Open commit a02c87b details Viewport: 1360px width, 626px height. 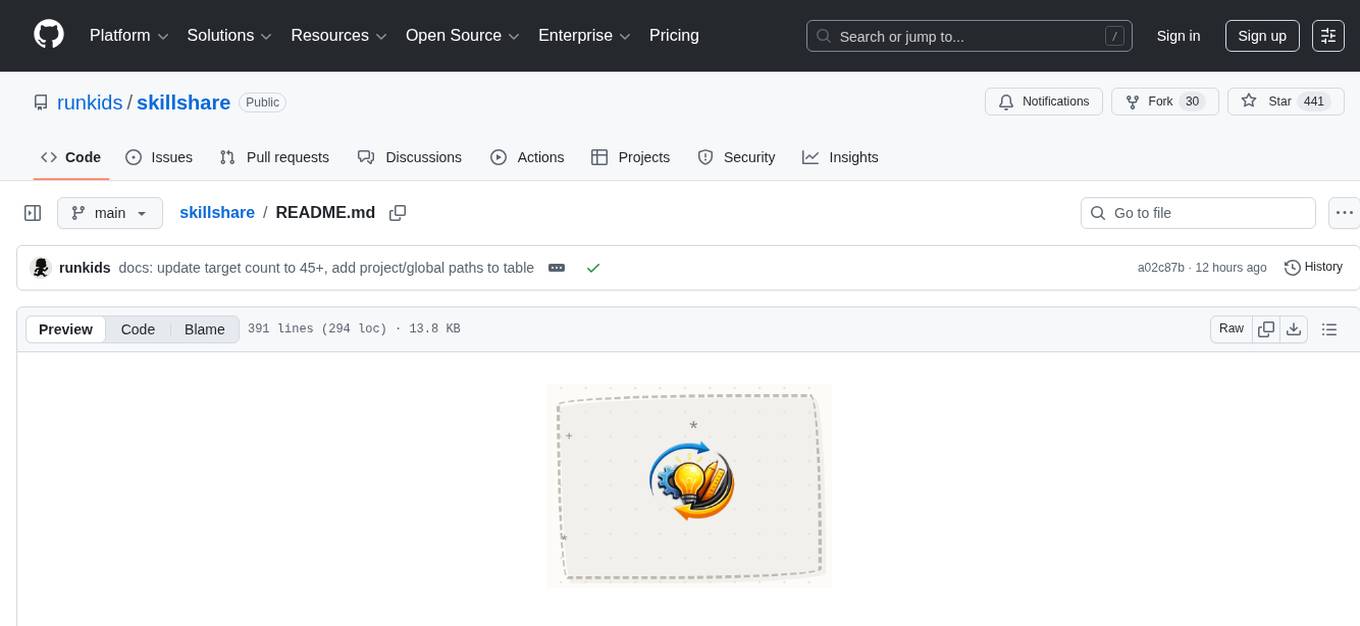point(1161,267)
